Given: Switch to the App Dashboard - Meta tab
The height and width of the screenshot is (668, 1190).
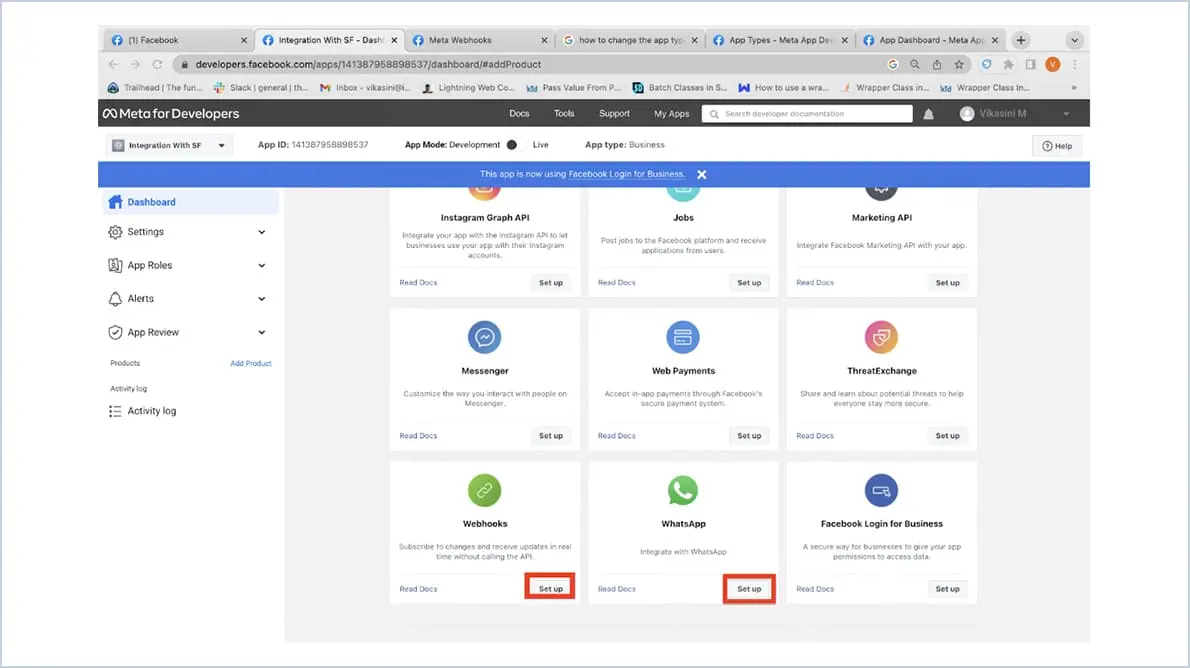Looking at the screenshot, I should pyautogui.click(x=930, y=40).
